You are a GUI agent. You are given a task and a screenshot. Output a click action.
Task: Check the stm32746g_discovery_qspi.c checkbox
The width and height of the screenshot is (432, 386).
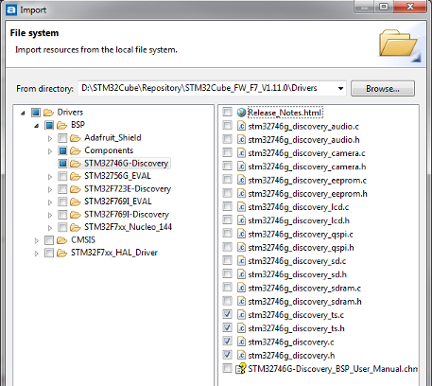[x=227, y=233]
